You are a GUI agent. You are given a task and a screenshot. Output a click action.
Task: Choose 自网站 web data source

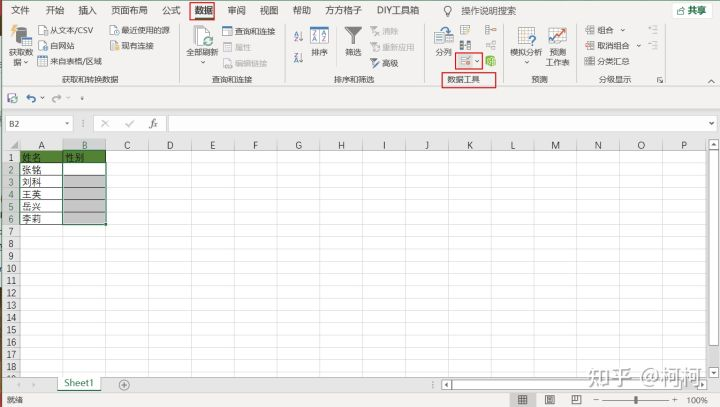point(56,45)
